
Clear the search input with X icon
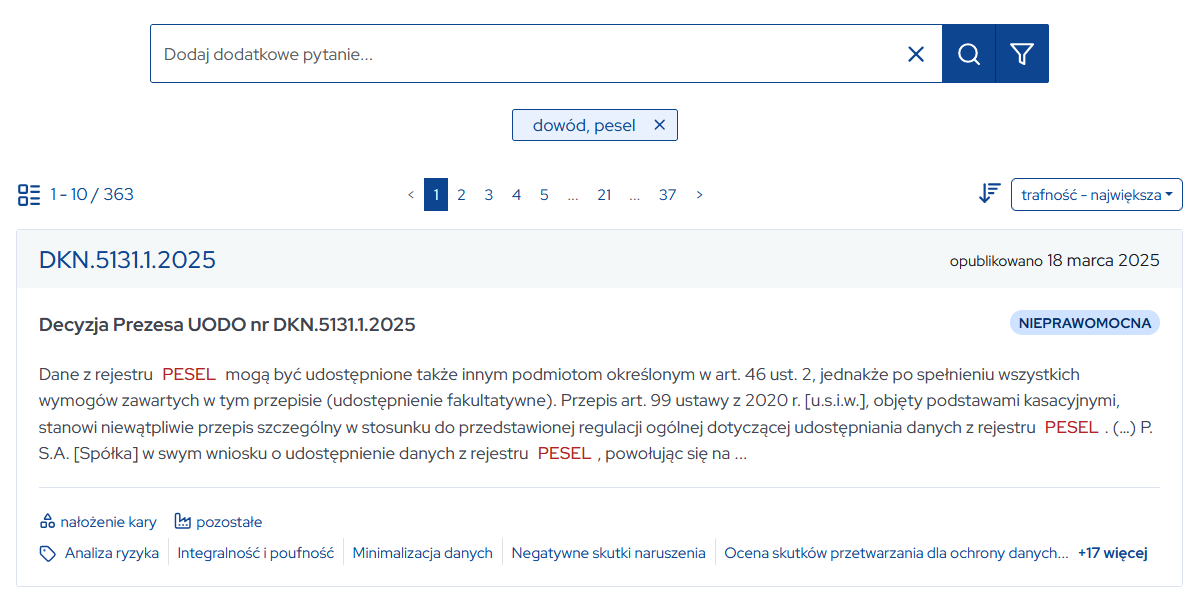point(915,54)
